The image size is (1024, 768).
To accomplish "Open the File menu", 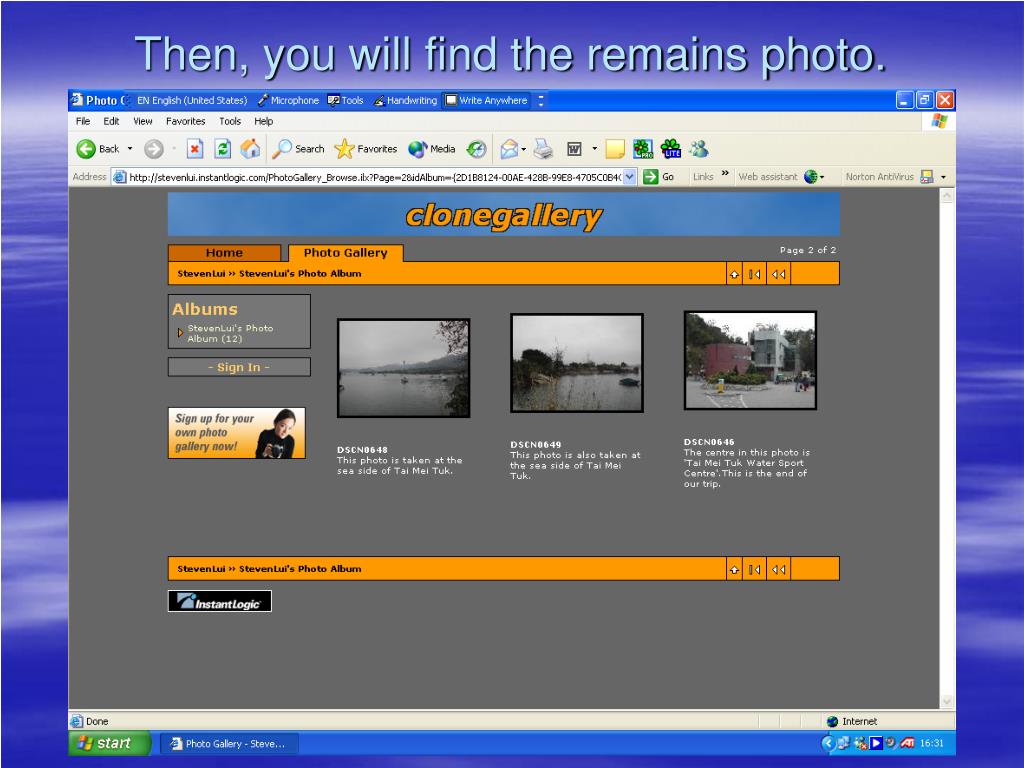I will click(x=83, y=121).
